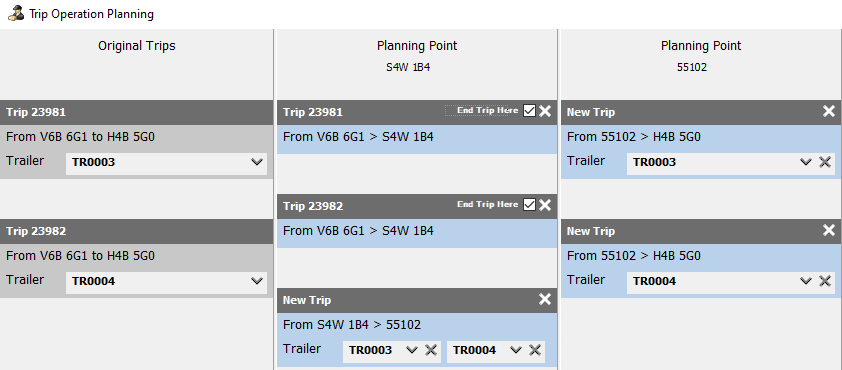
Task: Toggle End Trip Here checkbox for Trip 23982
Action: click(529, 205)
